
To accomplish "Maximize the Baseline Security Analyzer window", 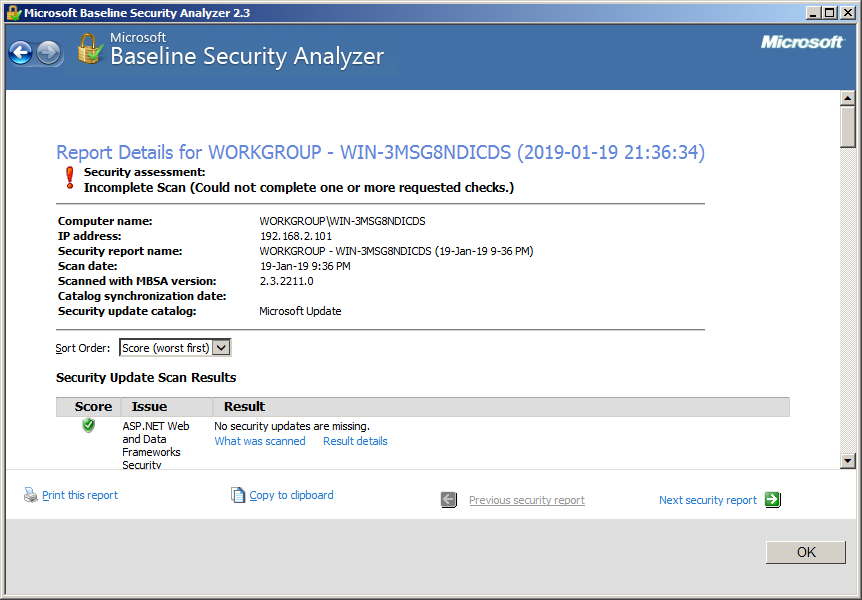I will pyautogui.click(x=830, y=13).
